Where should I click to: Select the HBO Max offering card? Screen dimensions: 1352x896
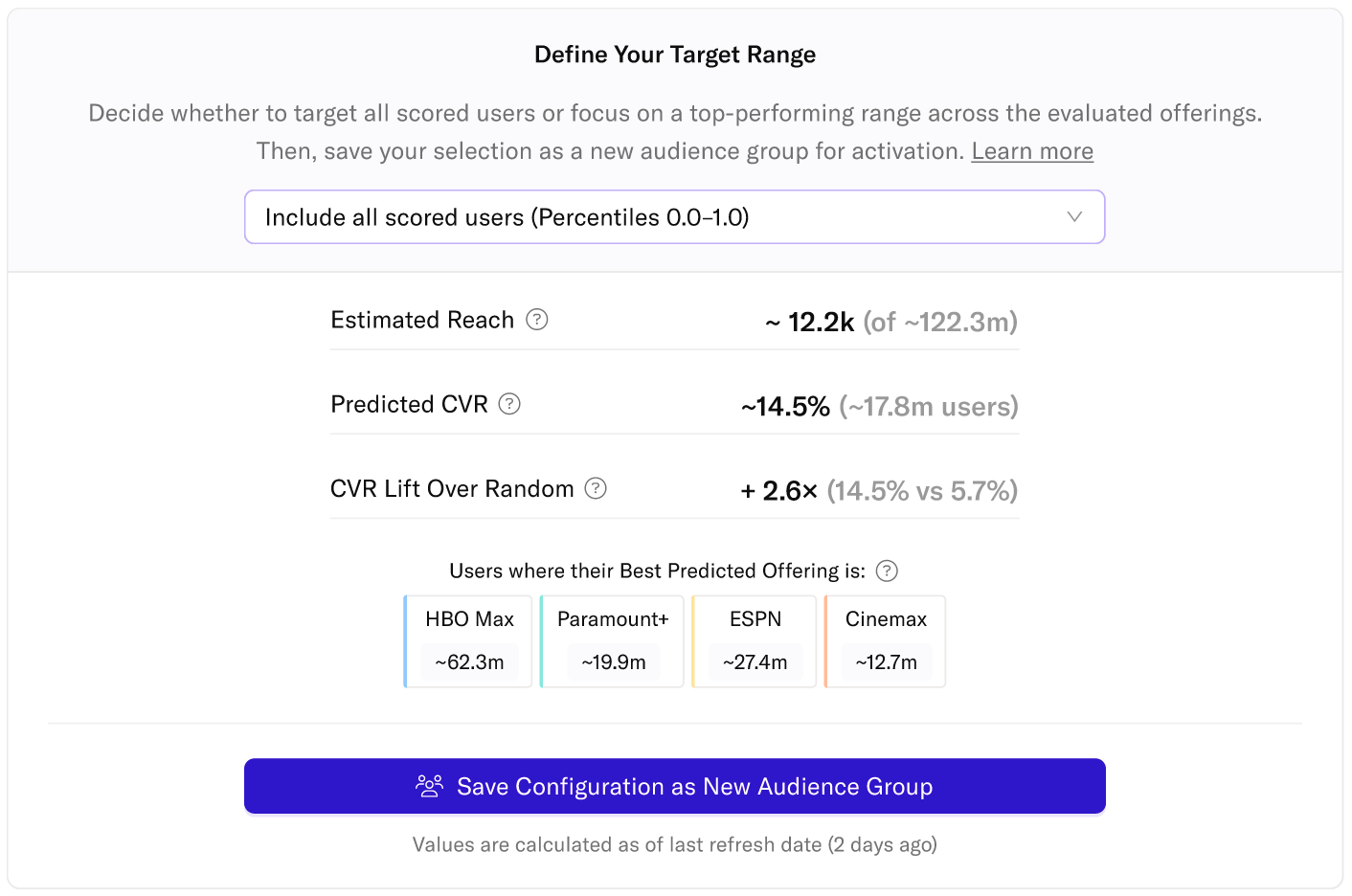click(x=468, y=620)
